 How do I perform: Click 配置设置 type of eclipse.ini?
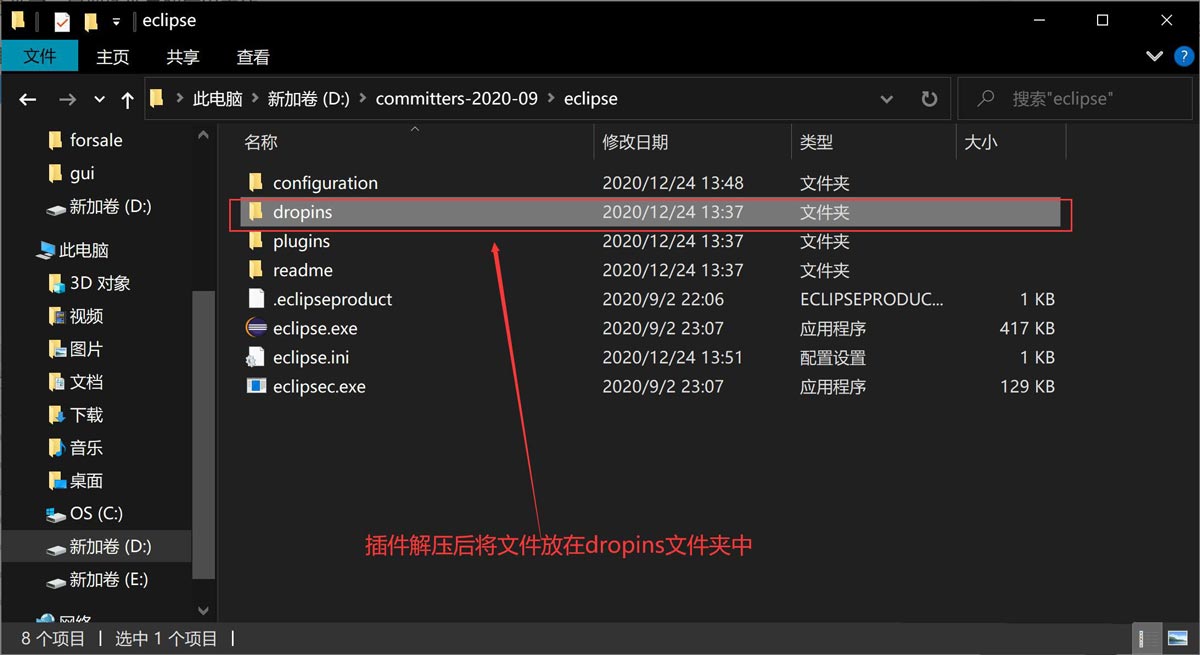(833, 357)
